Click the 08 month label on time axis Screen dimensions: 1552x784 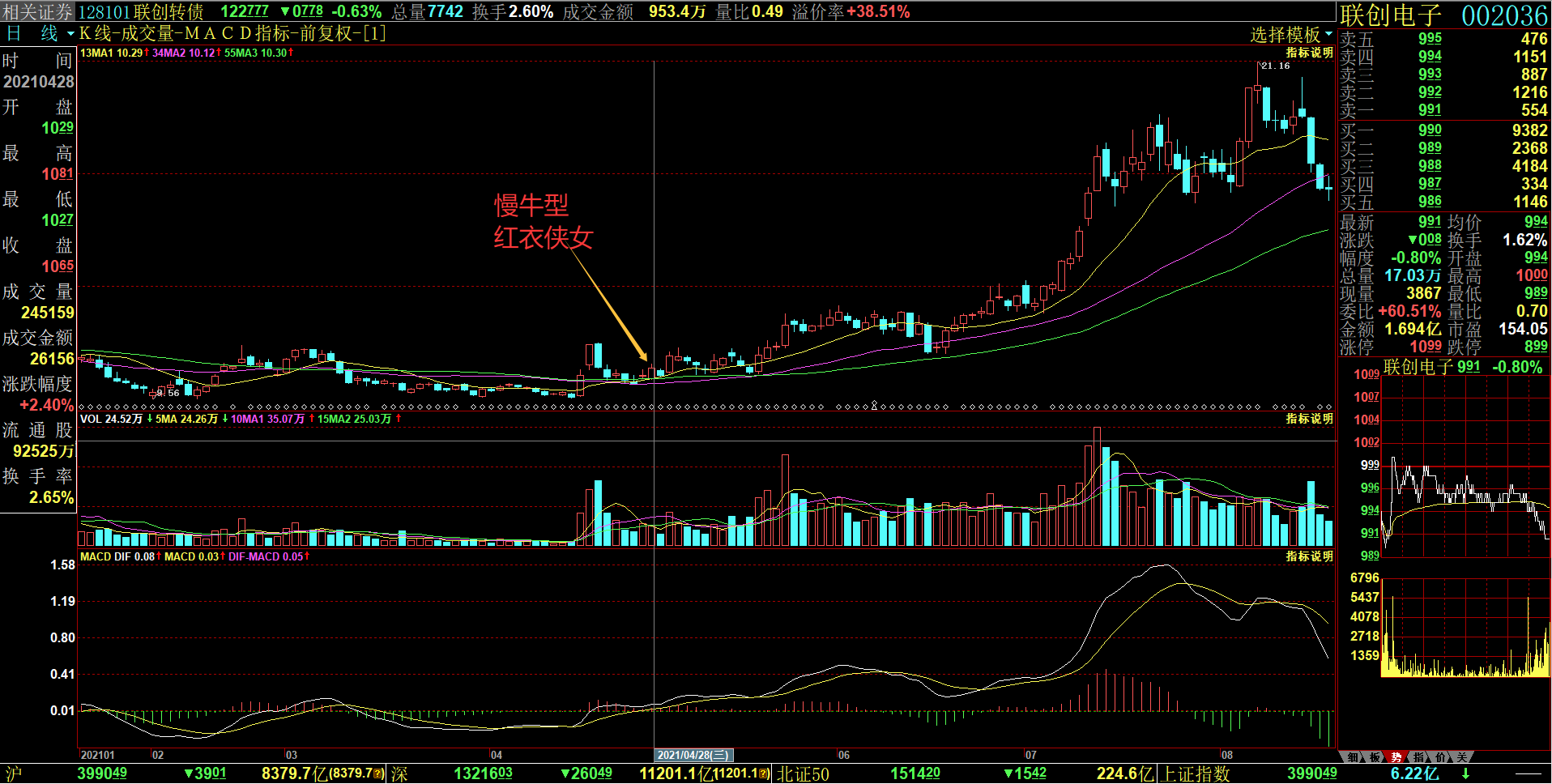click(1226, 755)
